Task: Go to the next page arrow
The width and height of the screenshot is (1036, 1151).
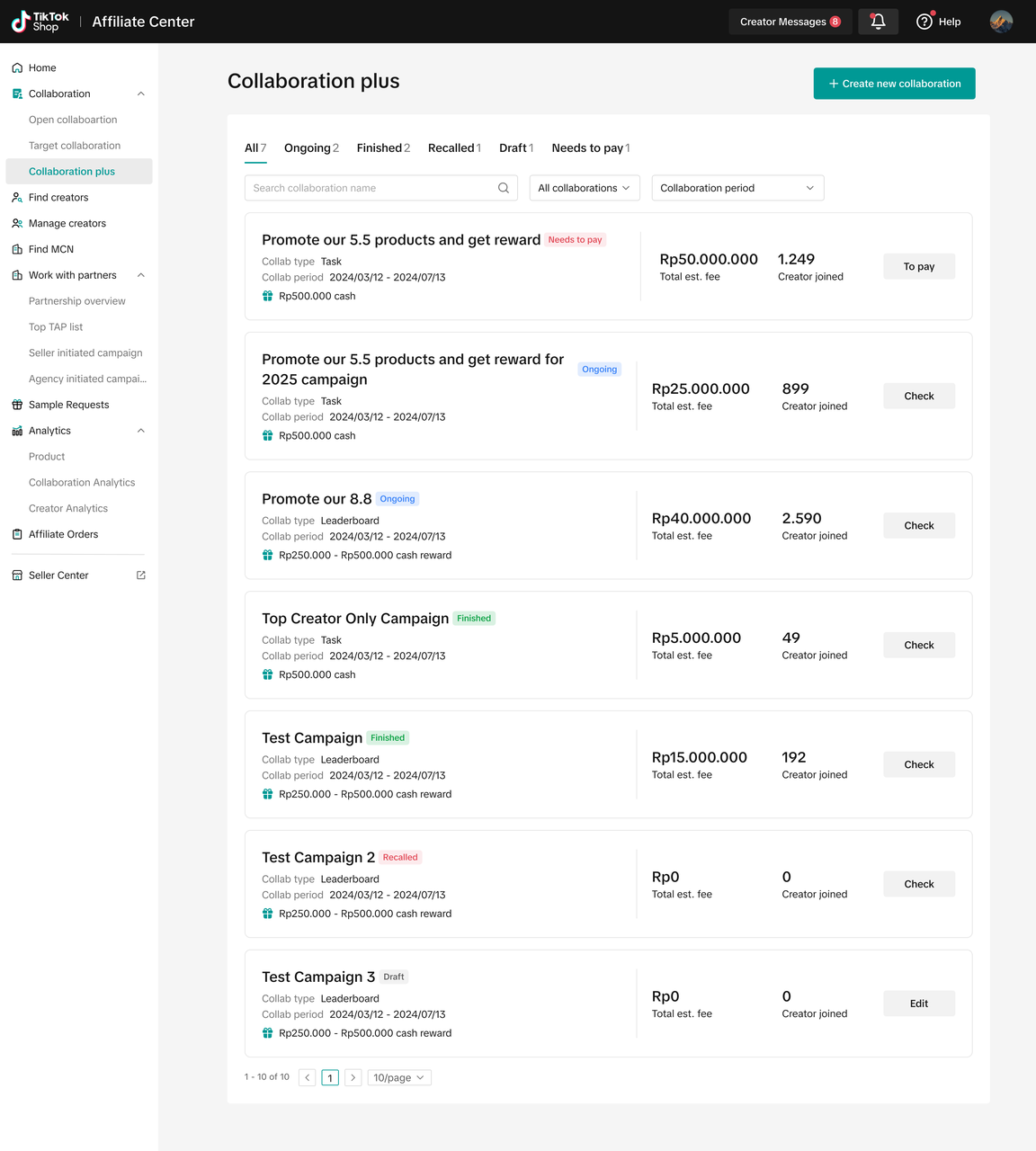Action: pos(353,1077)
